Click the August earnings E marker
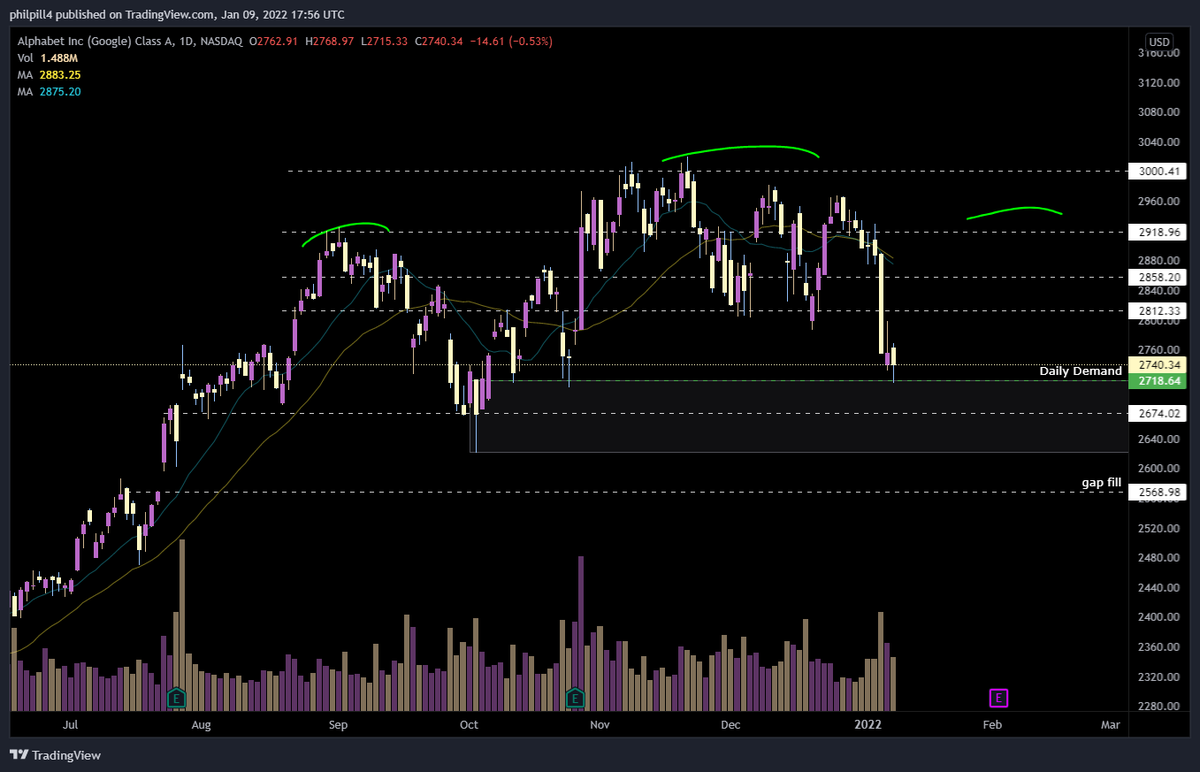1200x772 pixels. click(x=178, y=697)
